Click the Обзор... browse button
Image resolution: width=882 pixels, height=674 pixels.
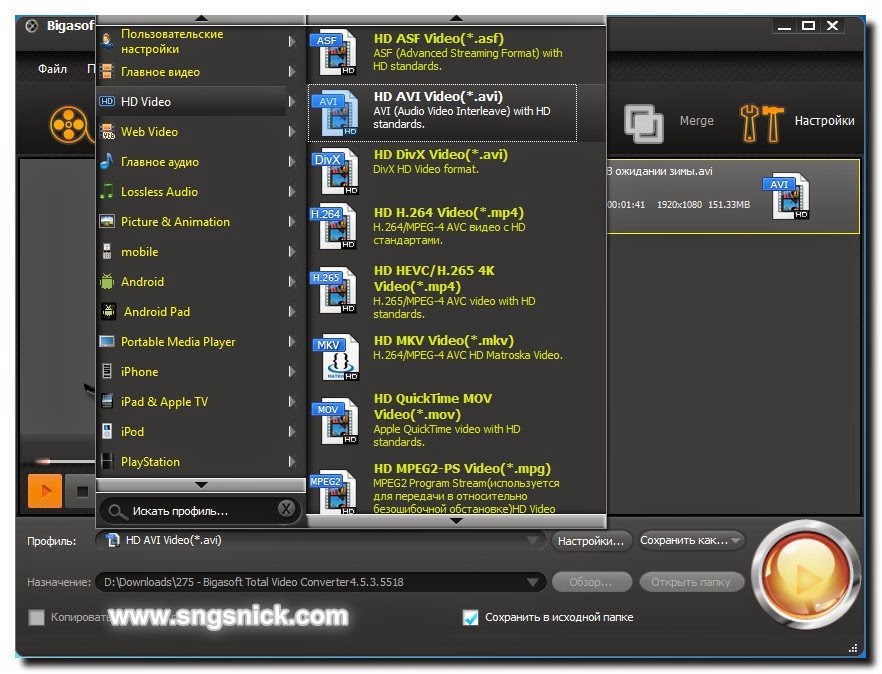click(x=591, y=582)
